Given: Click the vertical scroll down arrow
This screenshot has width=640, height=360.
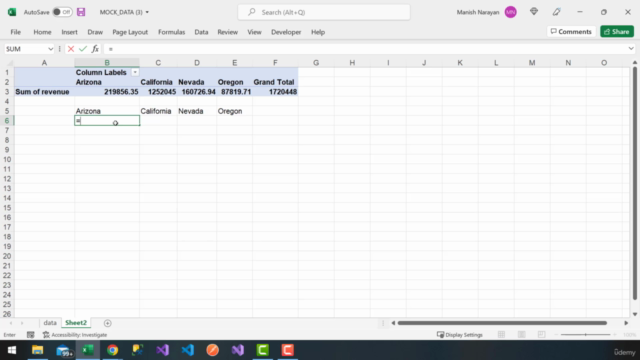Looking at the screenshot, I should pyautogui.click(x=635, y=314).
